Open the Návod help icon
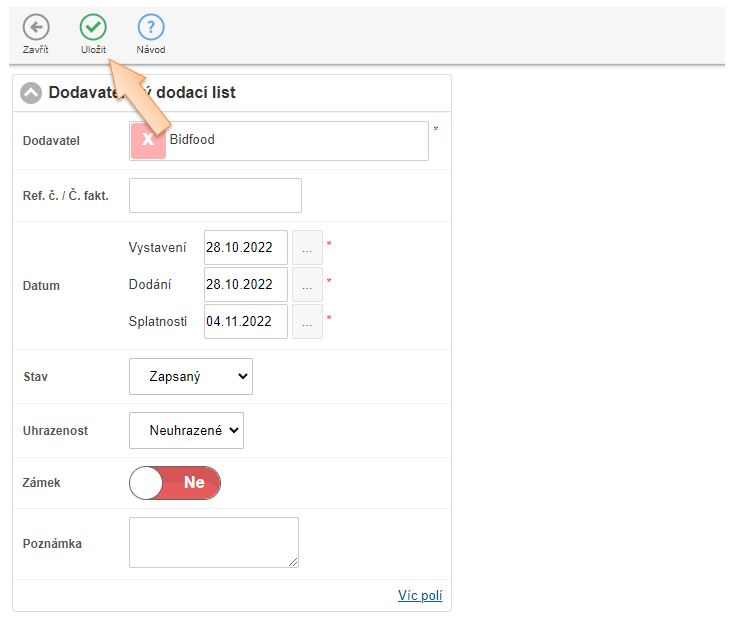 tap(151, 28)
